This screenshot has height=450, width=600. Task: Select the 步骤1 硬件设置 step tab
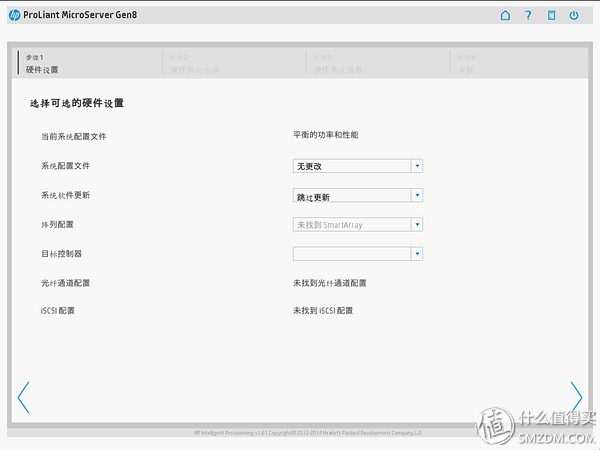click(x=90, y=64)
